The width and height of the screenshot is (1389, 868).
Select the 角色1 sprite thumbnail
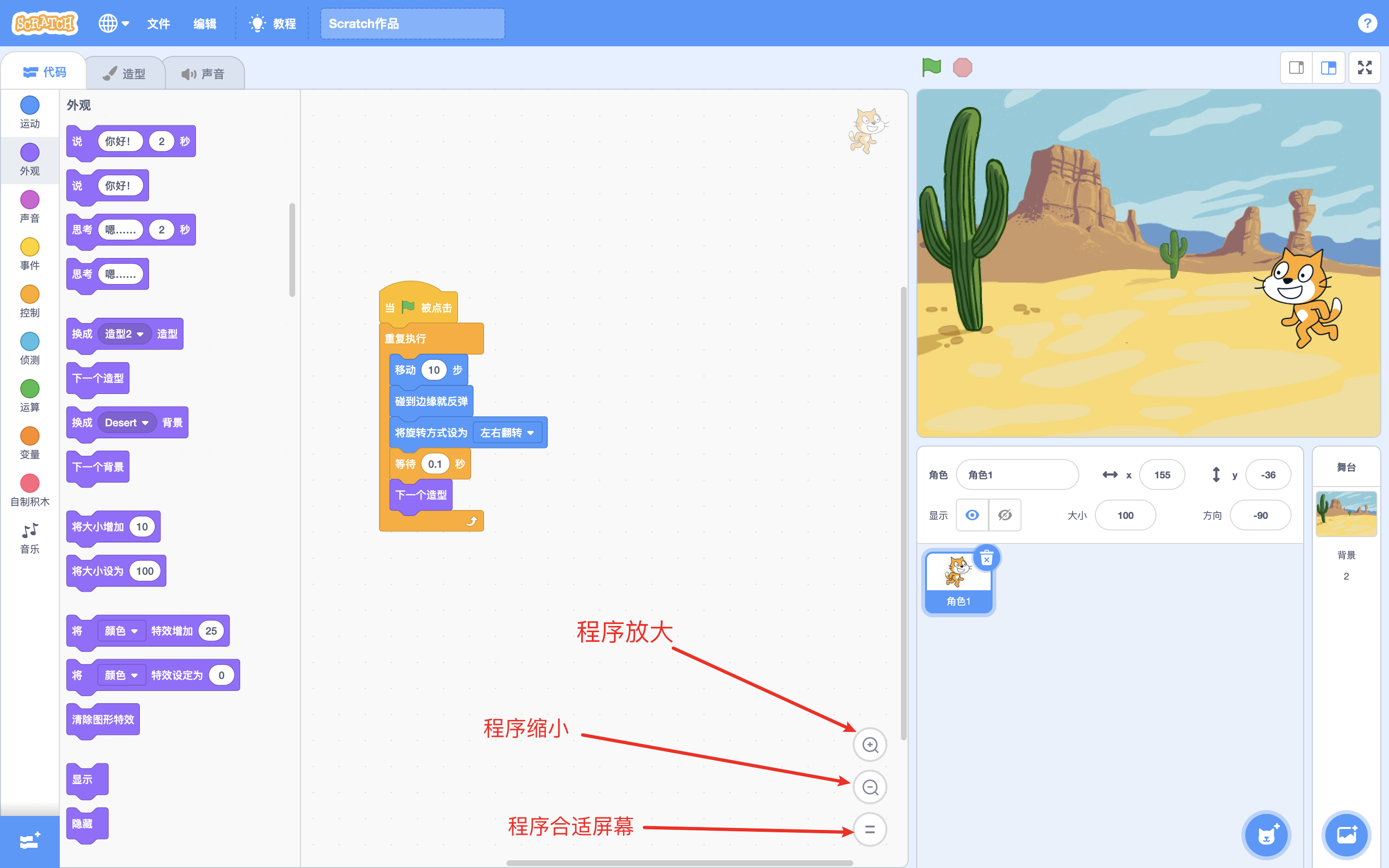pyautogui.click(x=958, y=582)
